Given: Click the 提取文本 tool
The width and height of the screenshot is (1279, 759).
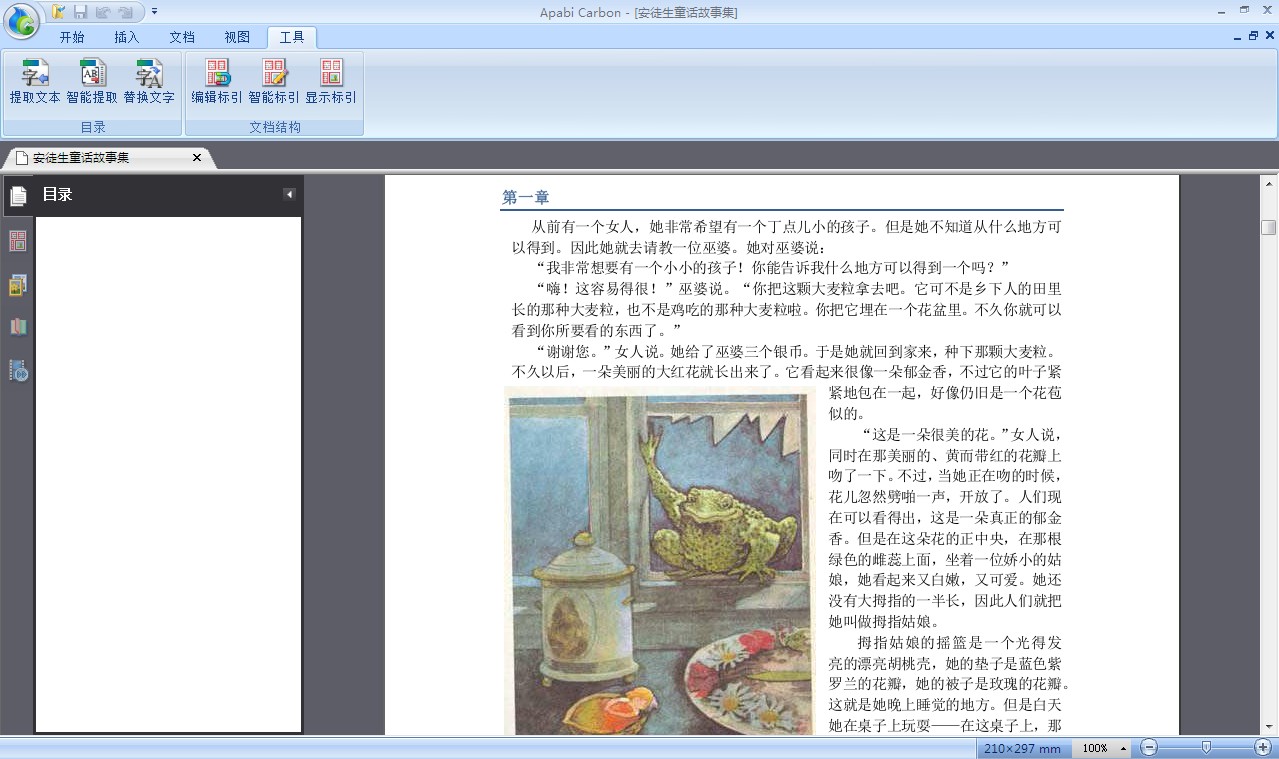Looking at the screenshot, I should click(35, 82).
